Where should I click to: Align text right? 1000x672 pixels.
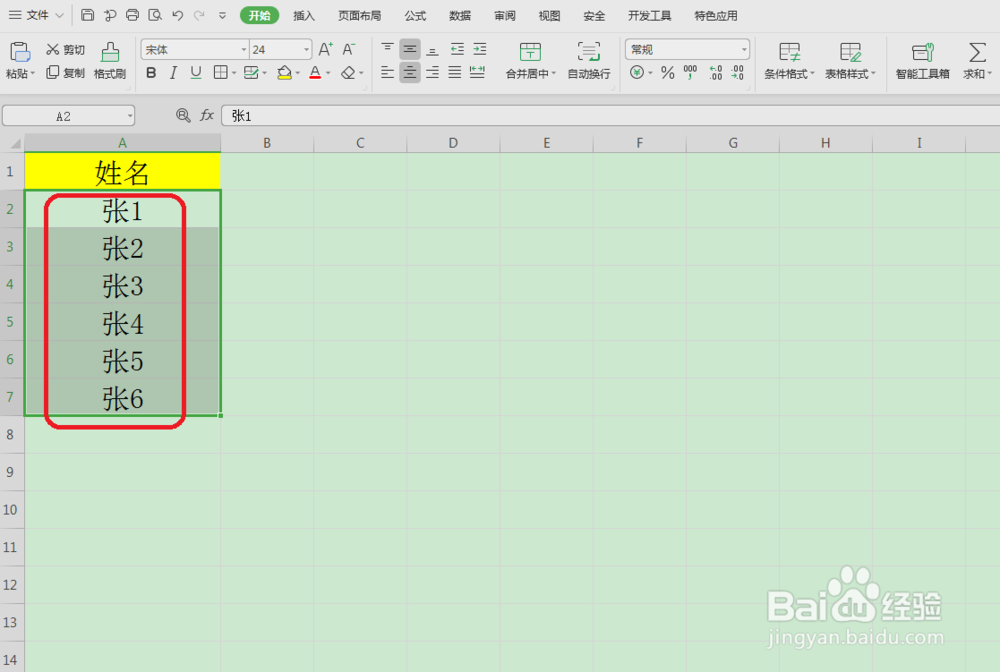point(432,73)
